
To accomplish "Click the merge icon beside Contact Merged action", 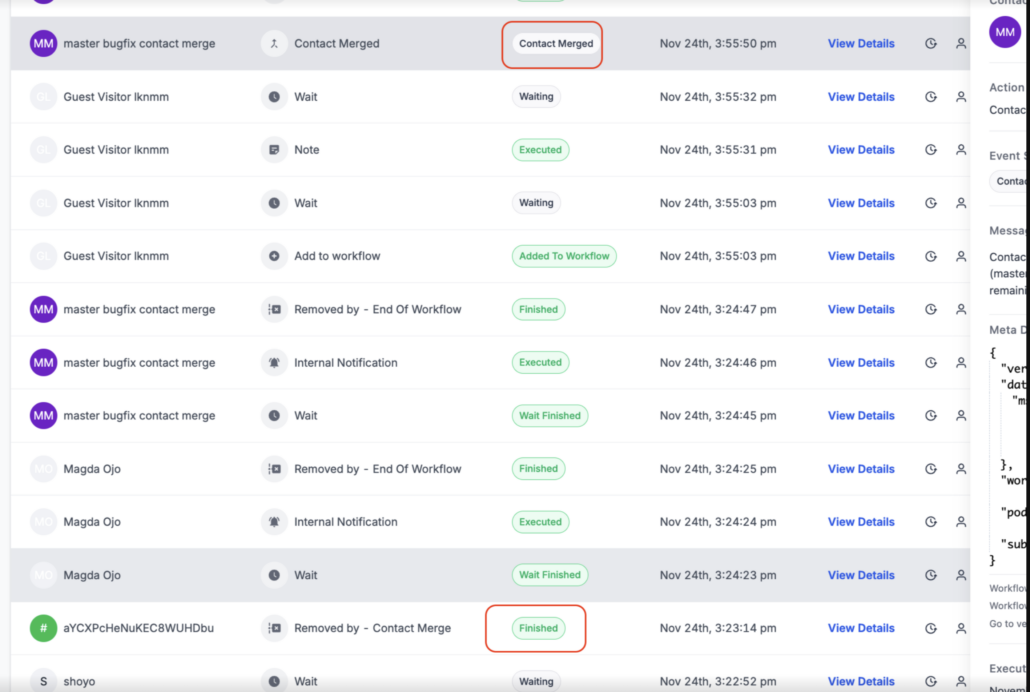I will coord(274,44).
